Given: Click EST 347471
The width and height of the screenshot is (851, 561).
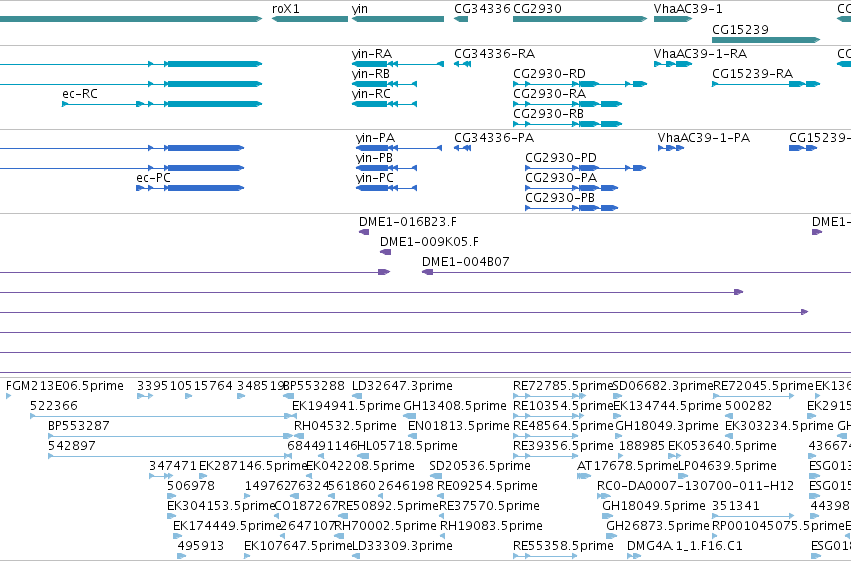Looking at the screenshot, I should click(x=161, y=476).
